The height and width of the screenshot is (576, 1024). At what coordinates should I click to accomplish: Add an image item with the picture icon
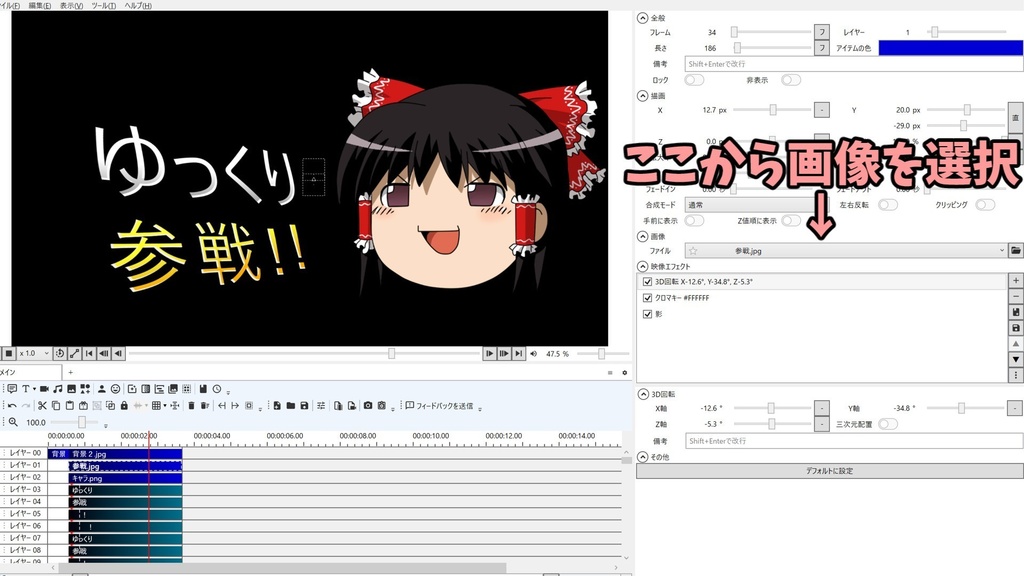click(71, 389)
